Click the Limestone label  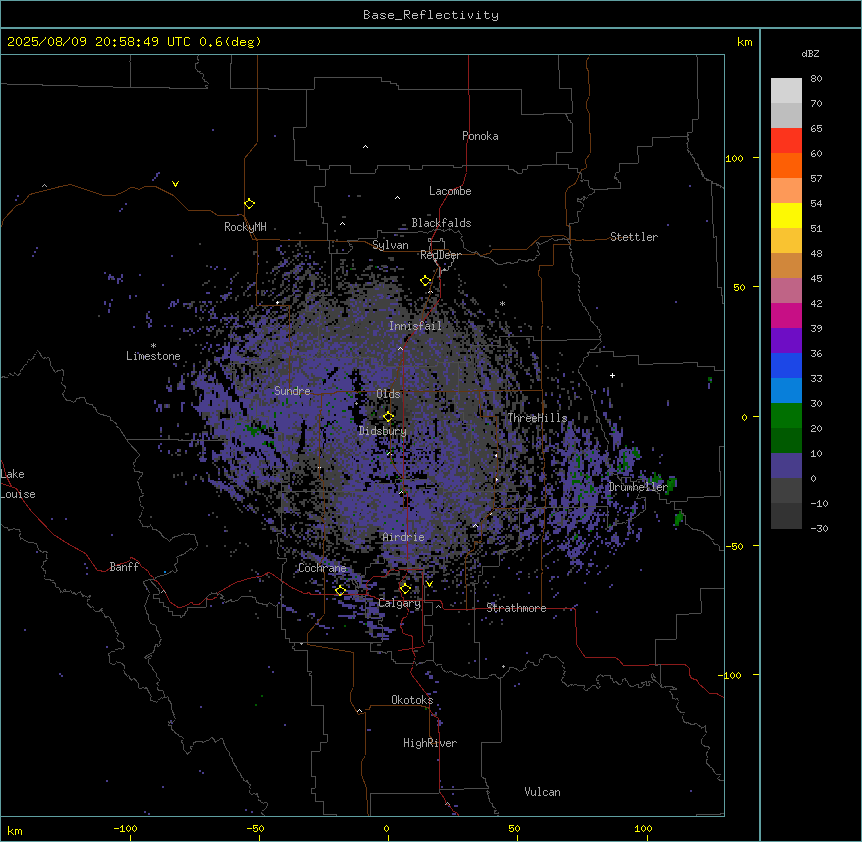[153, 356]
